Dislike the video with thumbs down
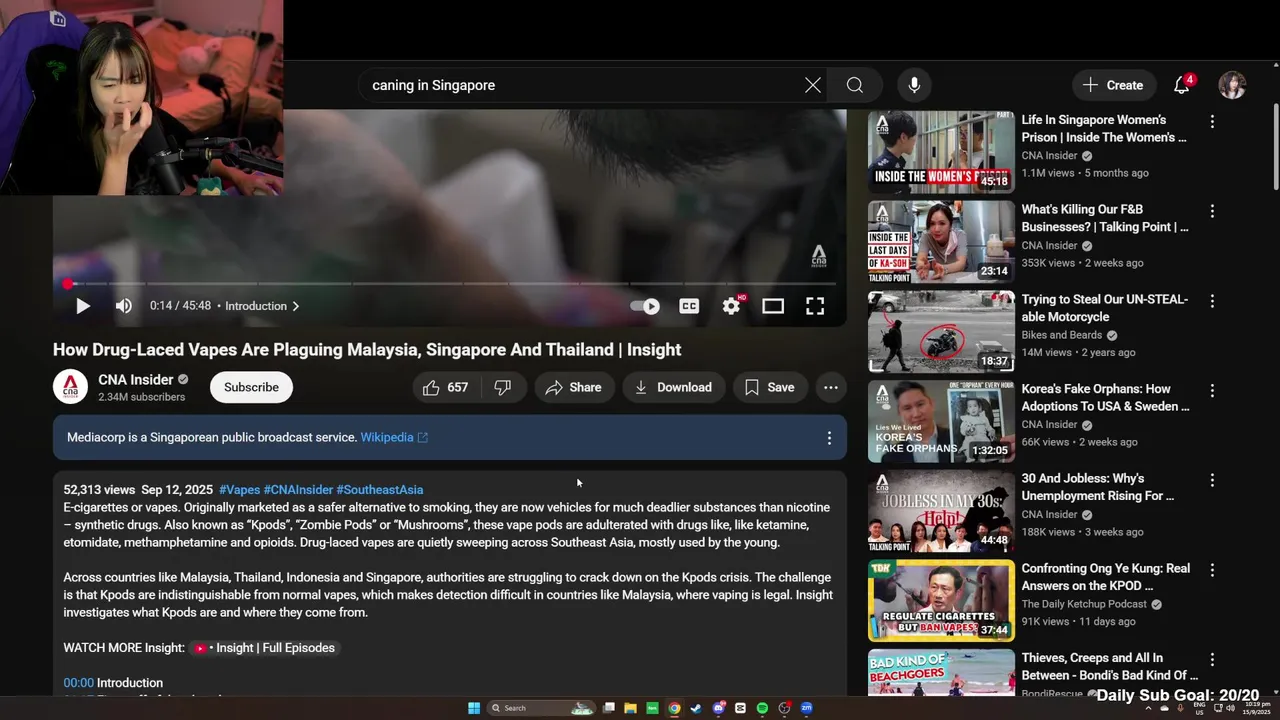1280x720 pixels. 503,387
